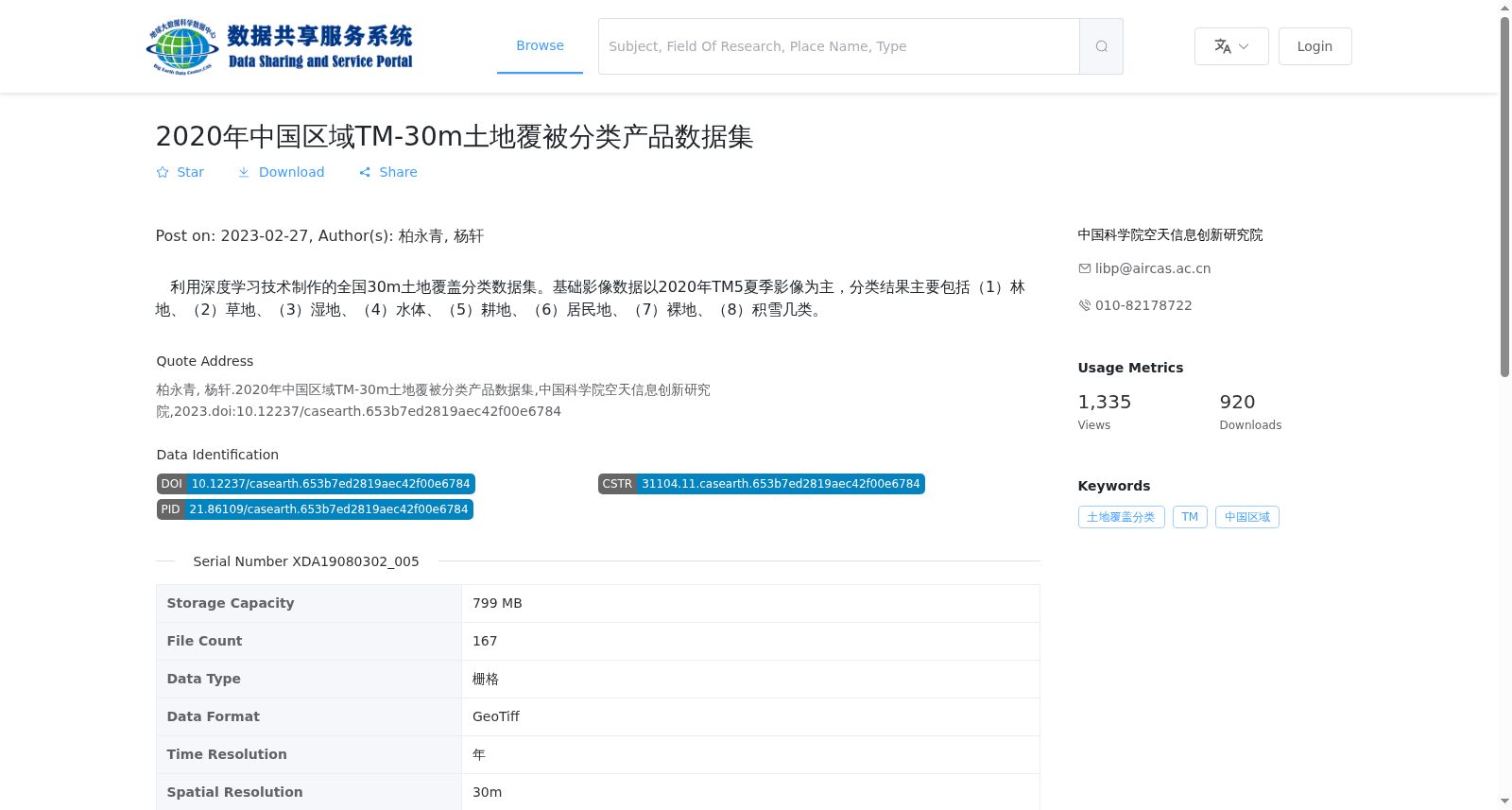Click the dataset title heading
This screenshot has height=810, width=1512.
tap(455, 137)
